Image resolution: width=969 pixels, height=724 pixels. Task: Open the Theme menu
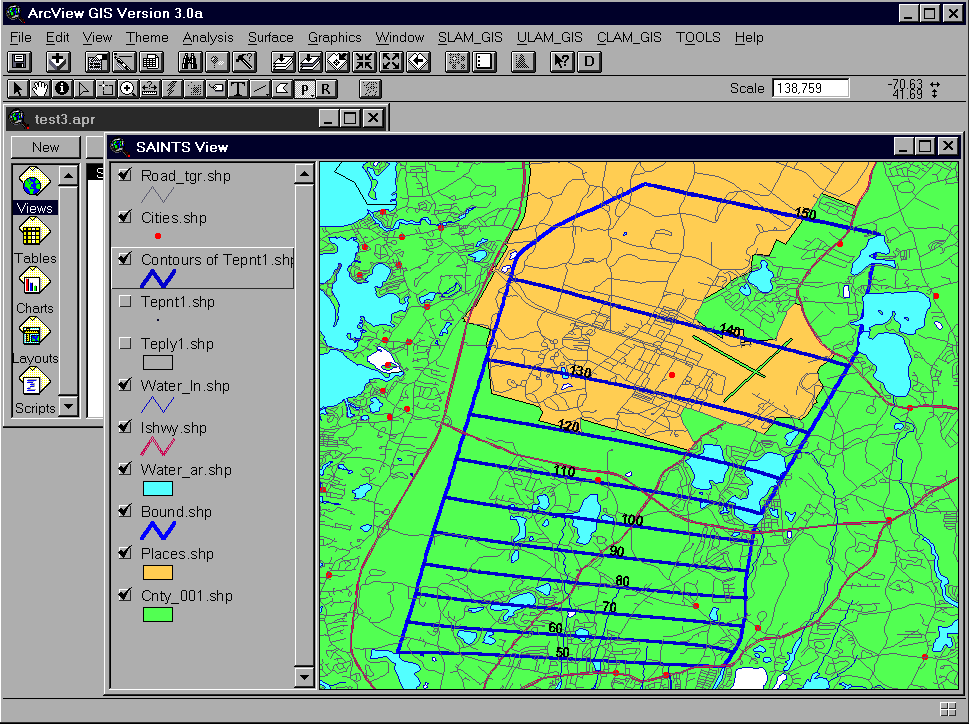pos(147,38)
